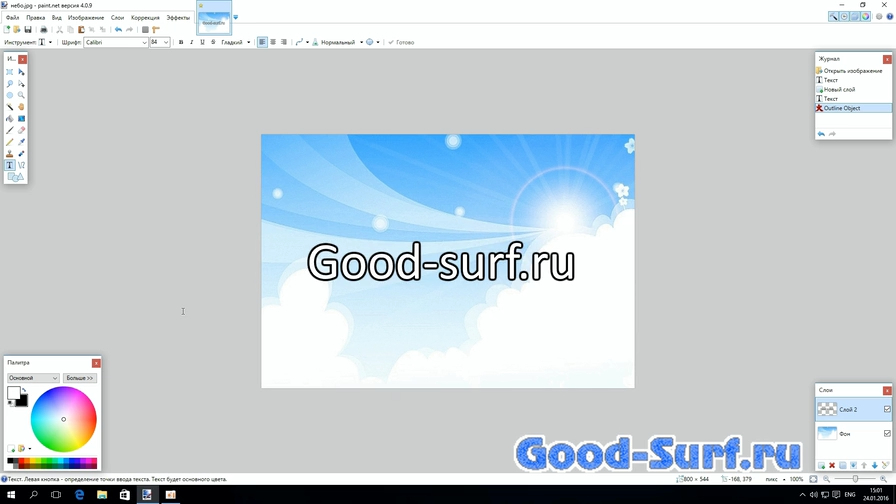896x504 pixels.
Task: Select the Shapes tool
Action: [15, 177]
